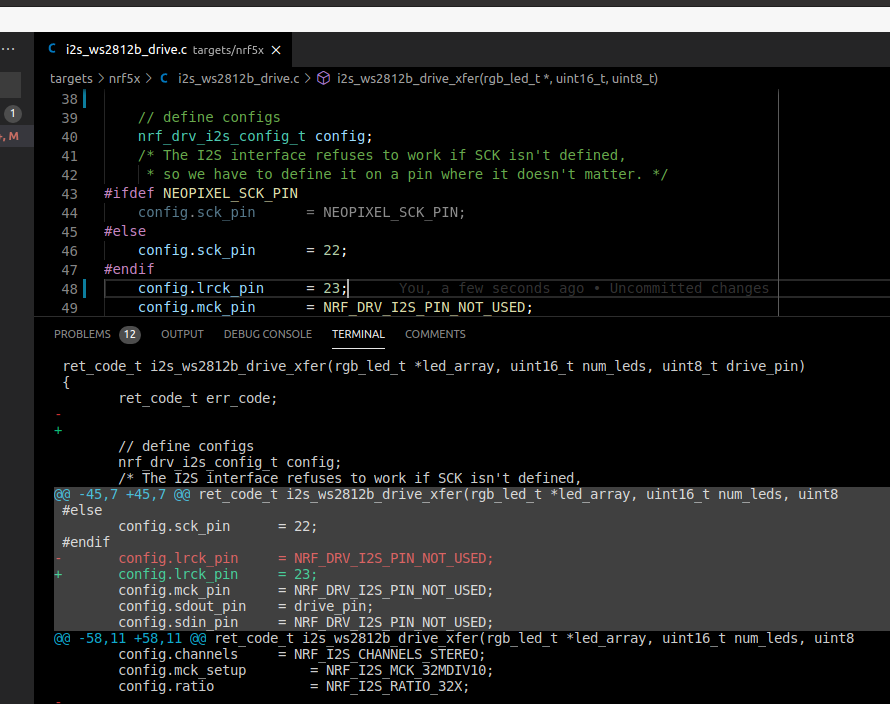The width and height of the screenshot is (890, 704).
Task: Click the '#else' line in terminal diff
Action: point(82,510)
